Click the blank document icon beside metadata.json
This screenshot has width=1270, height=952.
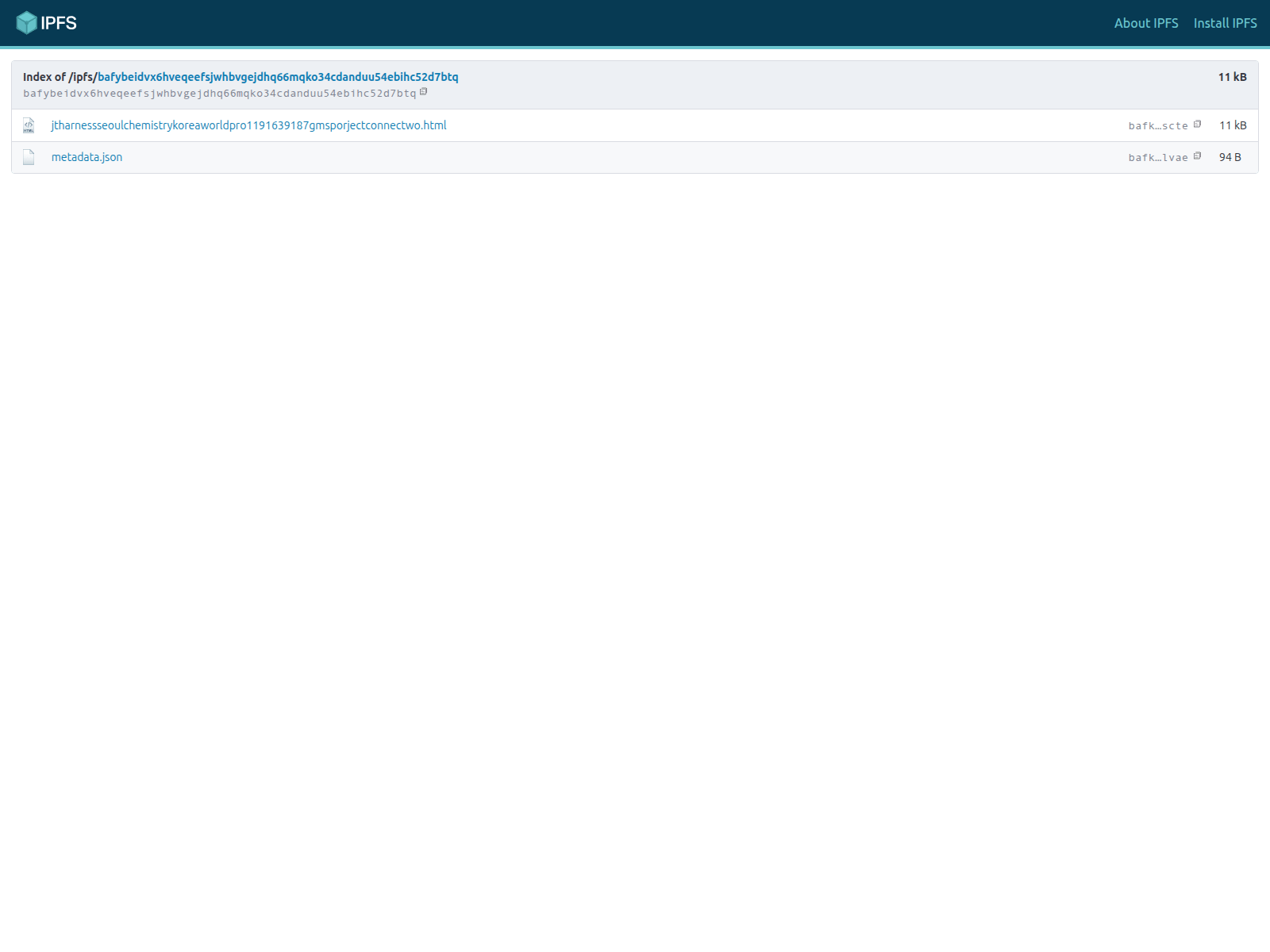pos(29,157)
